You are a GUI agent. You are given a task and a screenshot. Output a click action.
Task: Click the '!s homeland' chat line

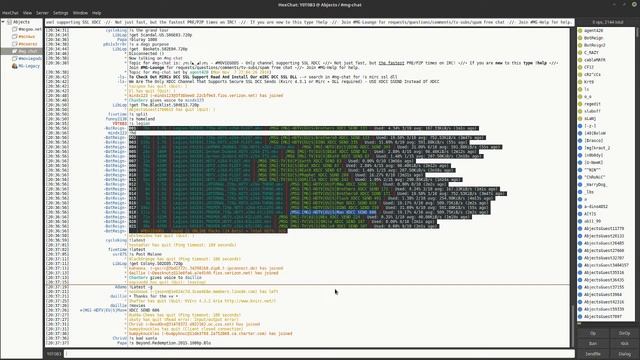point(142,119)
